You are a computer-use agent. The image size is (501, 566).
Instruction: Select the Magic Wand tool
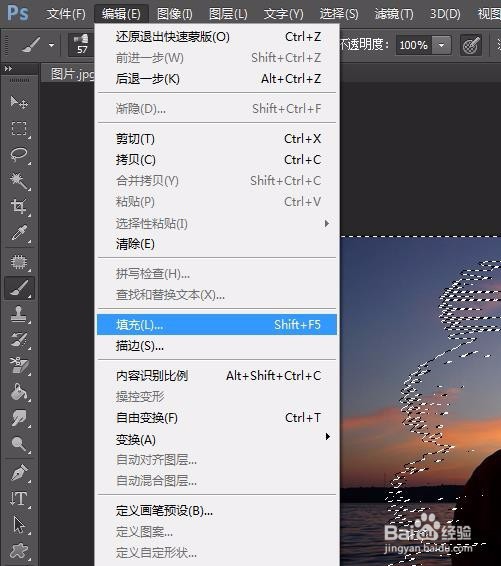19,180
